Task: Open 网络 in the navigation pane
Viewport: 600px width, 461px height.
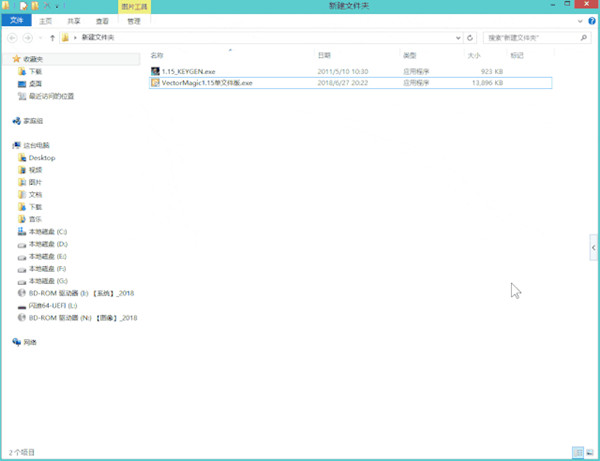Action: pos(30,342)
